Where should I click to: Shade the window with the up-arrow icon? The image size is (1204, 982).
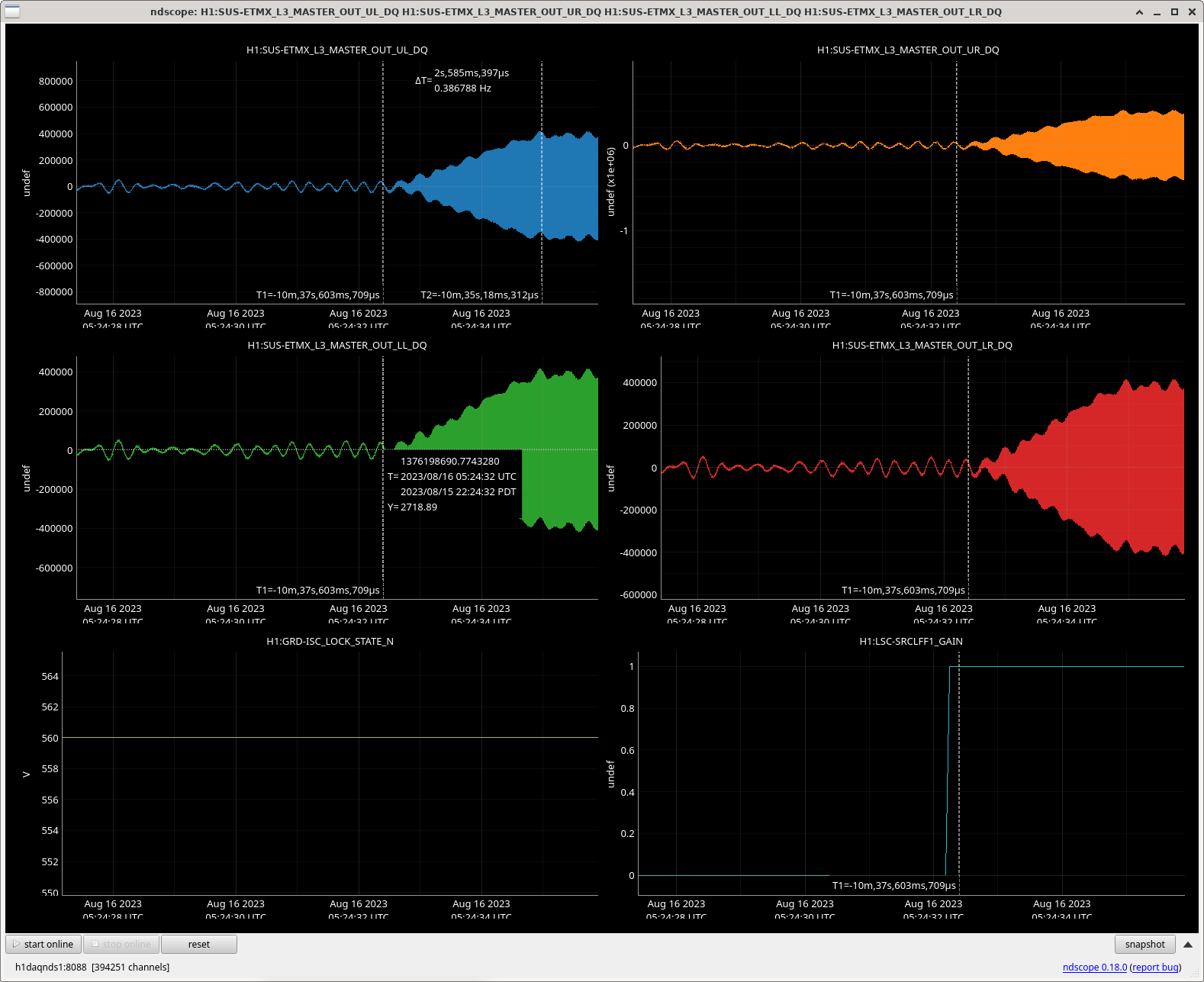(x=1139, y=11)
